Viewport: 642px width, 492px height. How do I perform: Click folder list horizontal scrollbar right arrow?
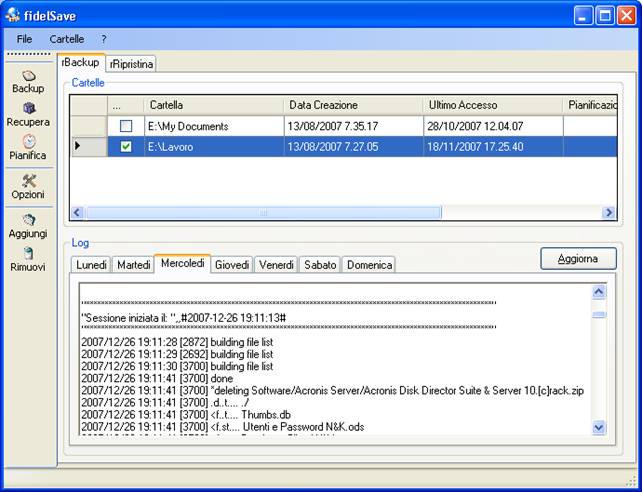(x=608, y=213)
